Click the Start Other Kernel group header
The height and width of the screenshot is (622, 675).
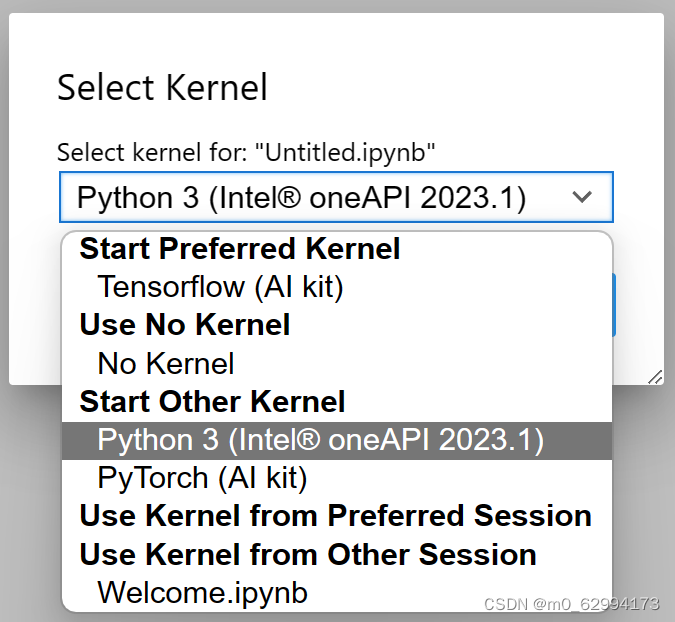[x=212, y=402]
